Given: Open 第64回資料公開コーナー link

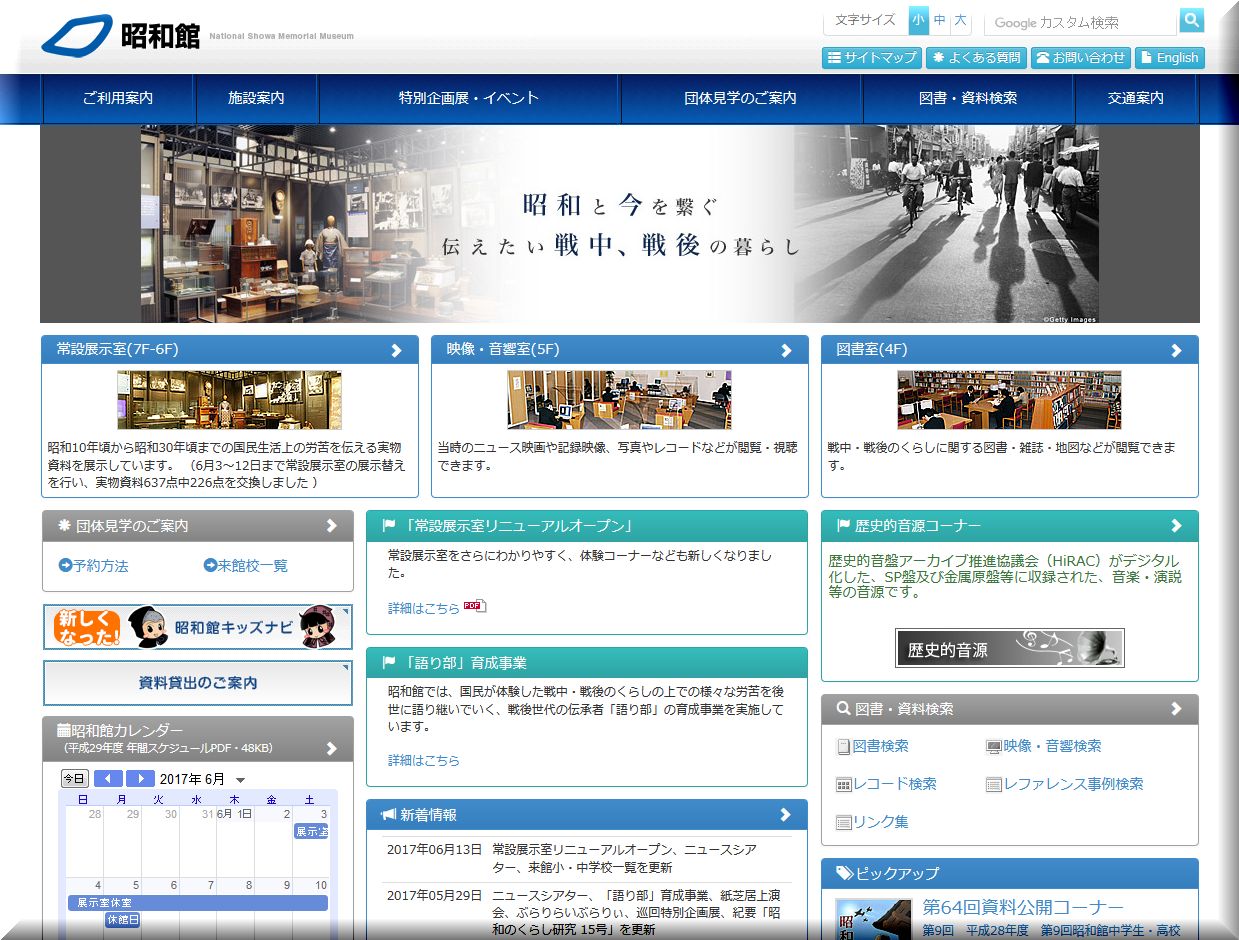Looking at the screenshot, I should 1023,907.
